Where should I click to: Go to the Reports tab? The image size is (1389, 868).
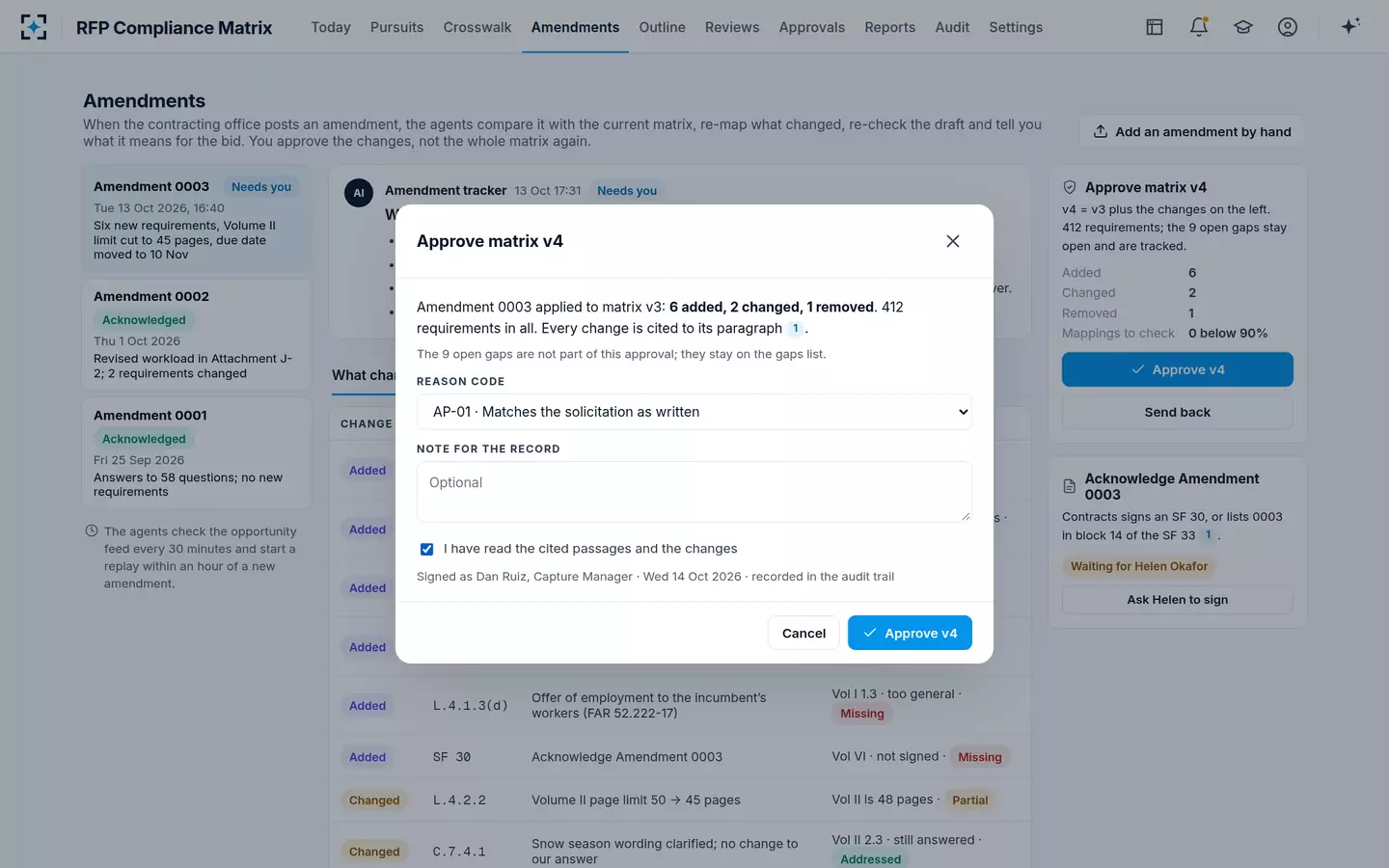[x=889, y=27]
